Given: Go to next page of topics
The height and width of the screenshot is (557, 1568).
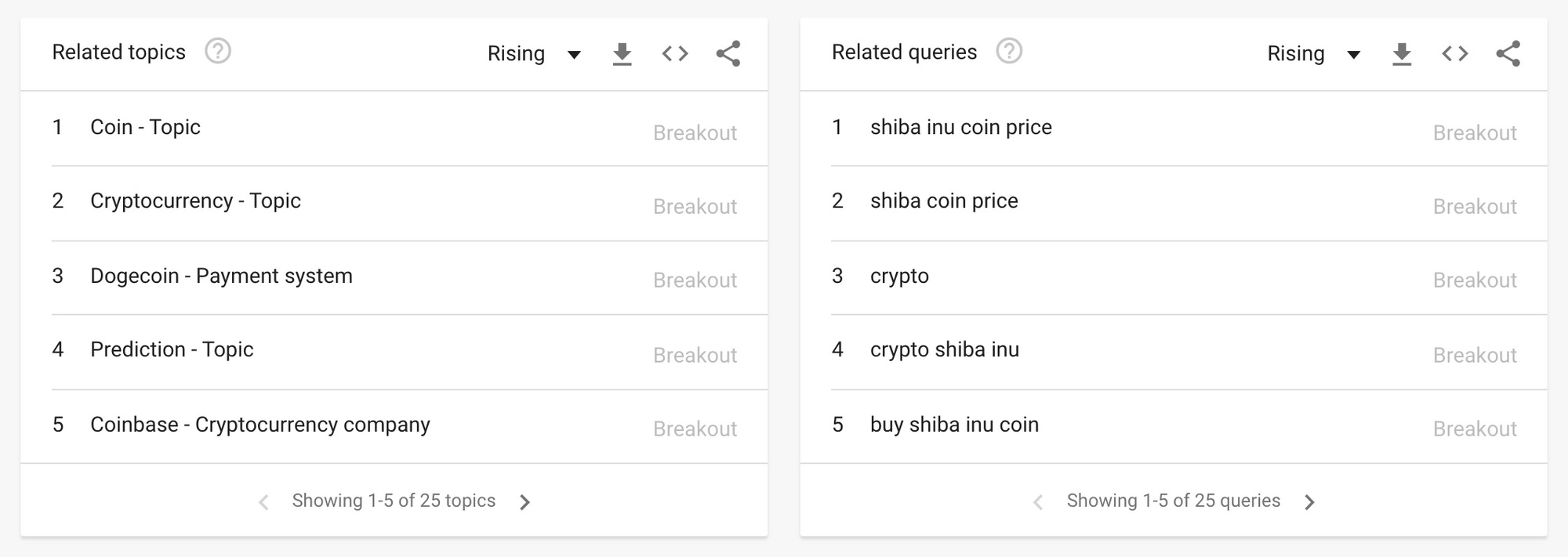Looking at the screenshot, I should click(525, 502).
